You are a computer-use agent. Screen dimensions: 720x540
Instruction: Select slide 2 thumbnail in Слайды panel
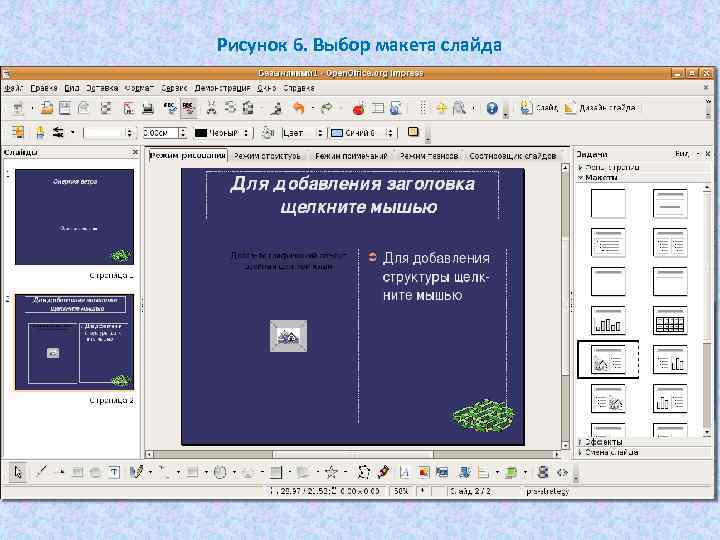[x=74, y=342]
